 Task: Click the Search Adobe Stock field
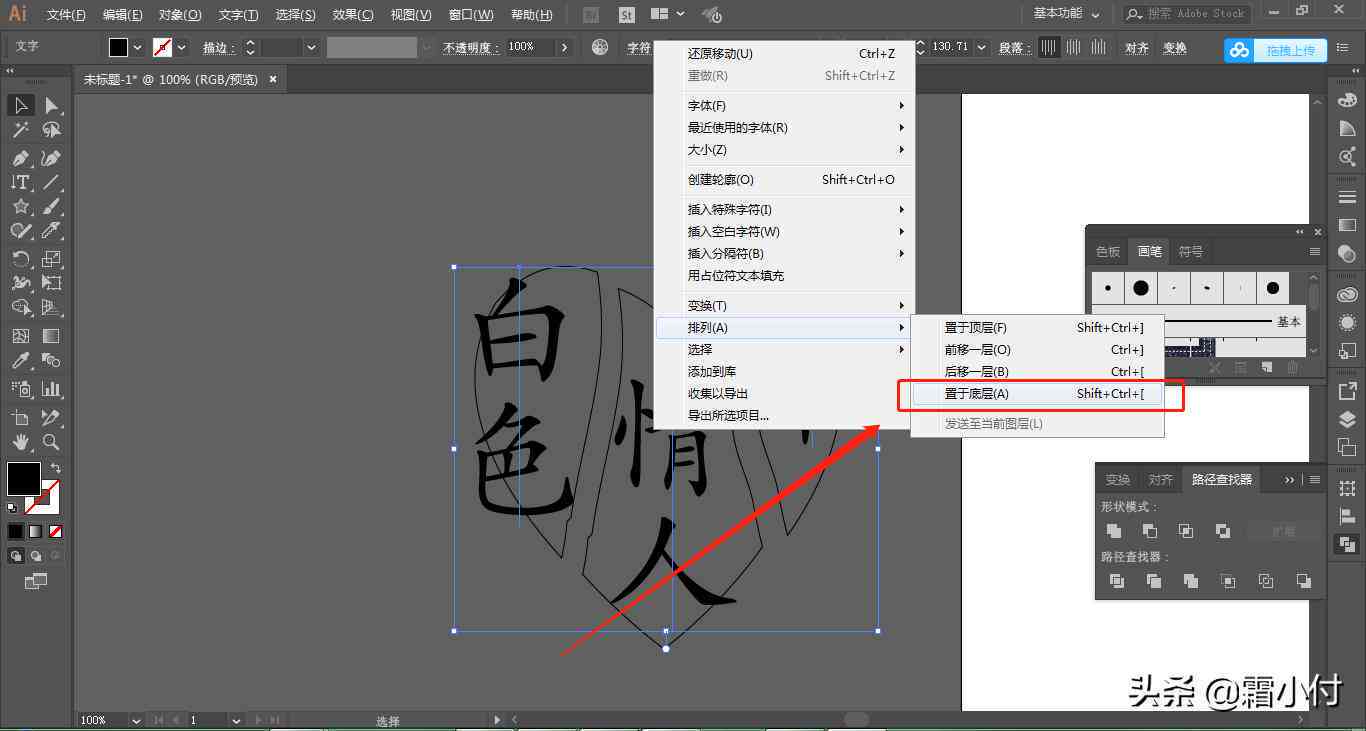pyautogui.click(x=1187, y=14)
